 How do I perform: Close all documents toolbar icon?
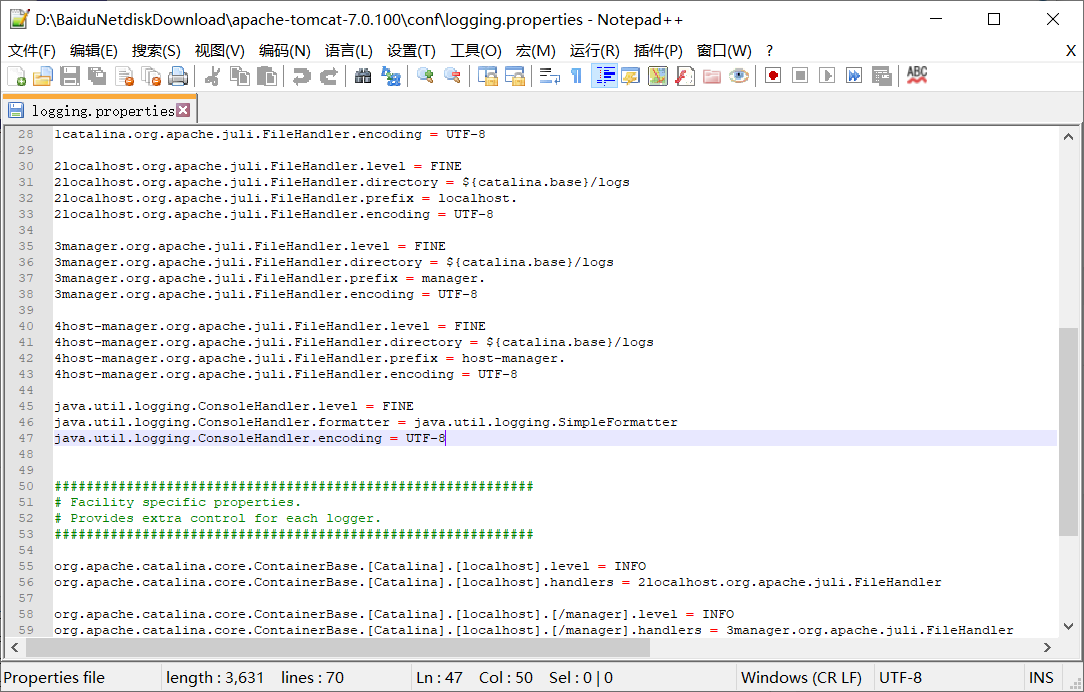click(x=151, y=76)
